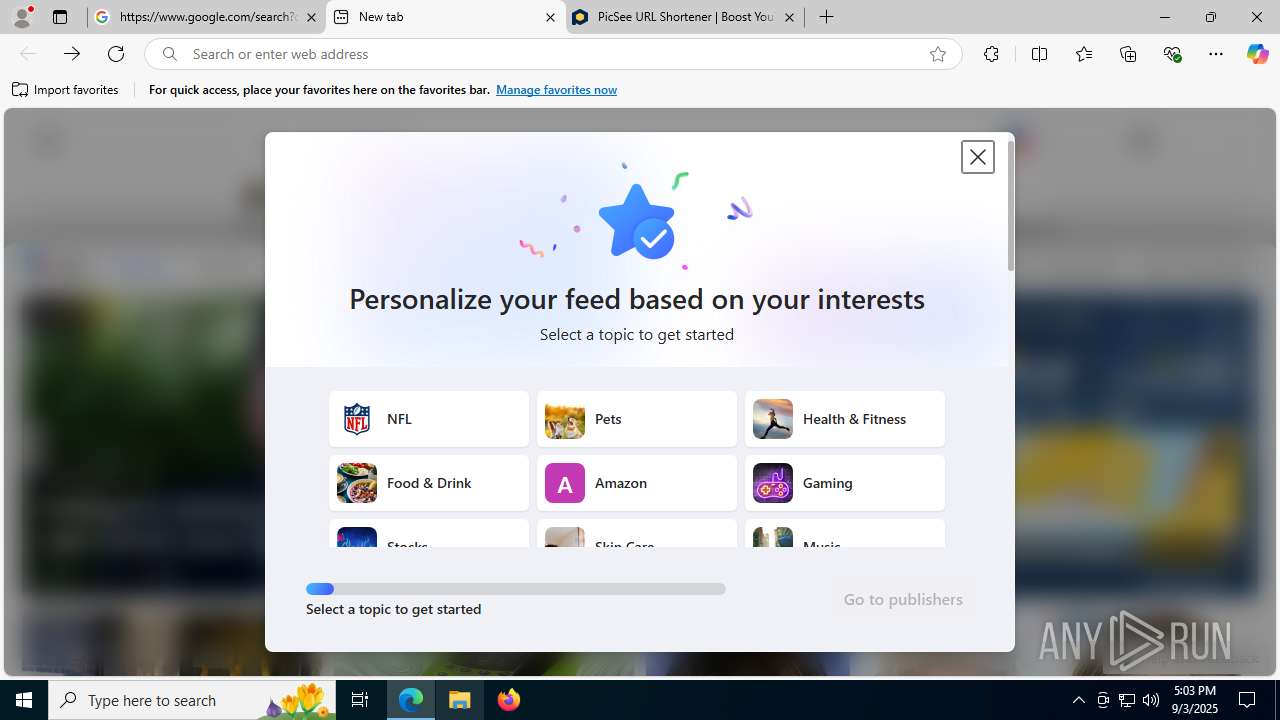The height and width of the screenshot is (720, 1280).
Task: Close the personalize feed dialog
Action: pyautogui.click(x=977, y=157)
